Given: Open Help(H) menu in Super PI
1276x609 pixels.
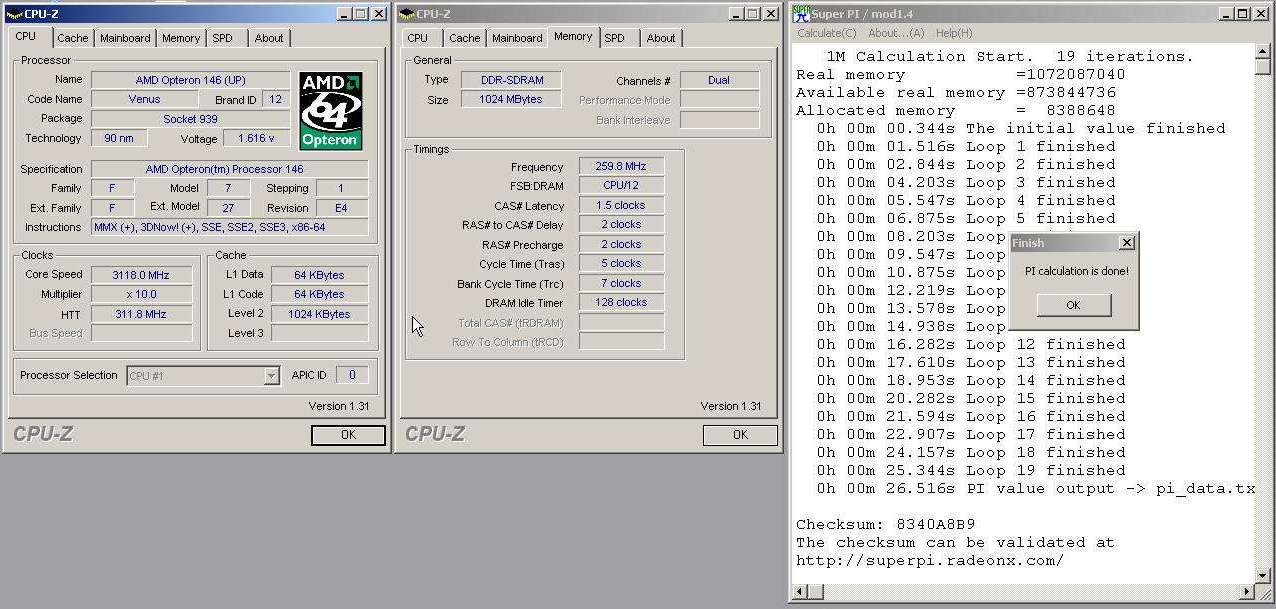Looking at the screenshot, I should point(954,33).
